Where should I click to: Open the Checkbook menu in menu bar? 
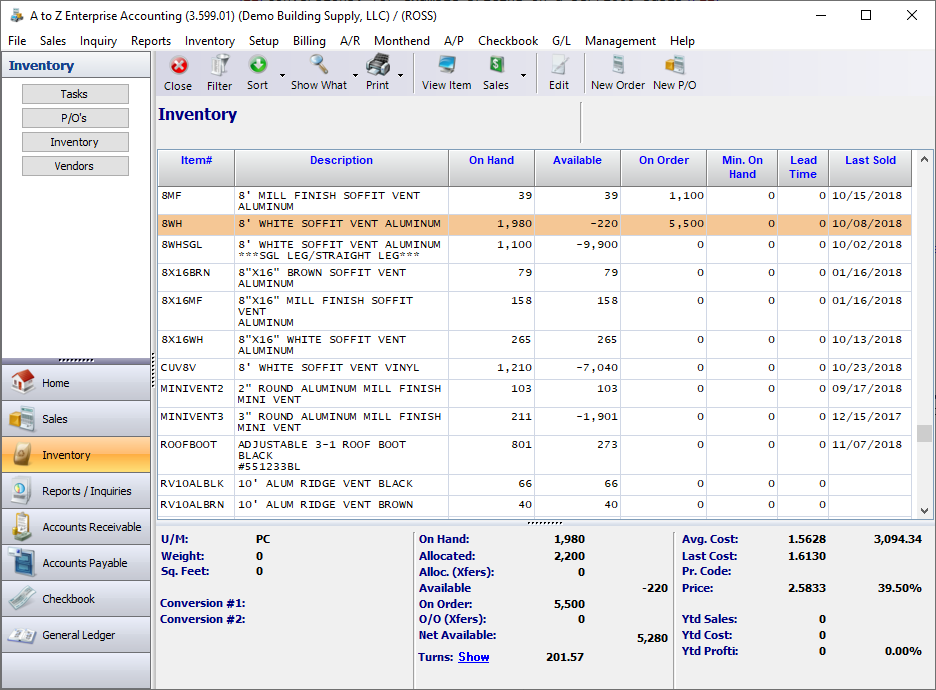(508, 41)
